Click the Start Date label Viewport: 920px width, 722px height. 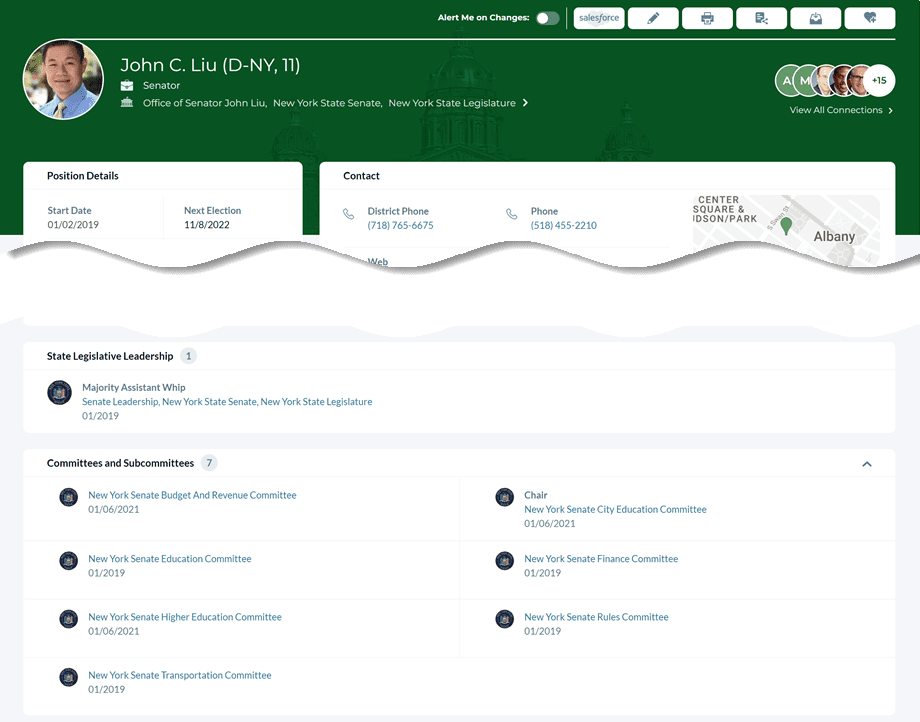click(x=69, y=211)
